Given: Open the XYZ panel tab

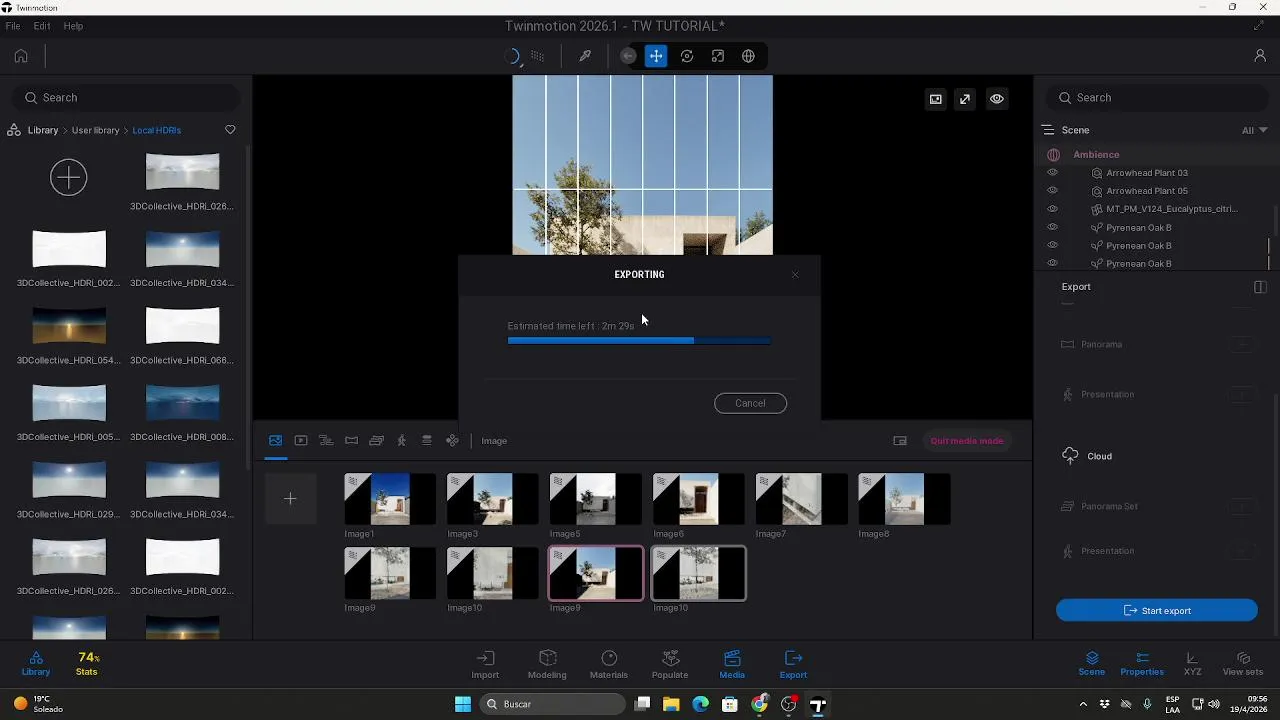Looking at the screenshot, I should (x=1192, y=664).
